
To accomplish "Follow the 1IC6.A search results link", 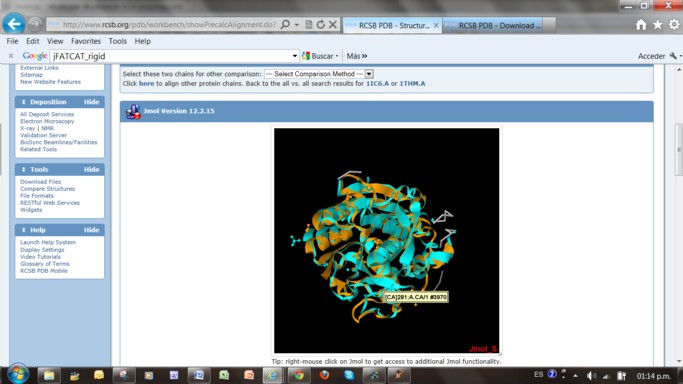I will pyautogui.click(x=377, y=84).
